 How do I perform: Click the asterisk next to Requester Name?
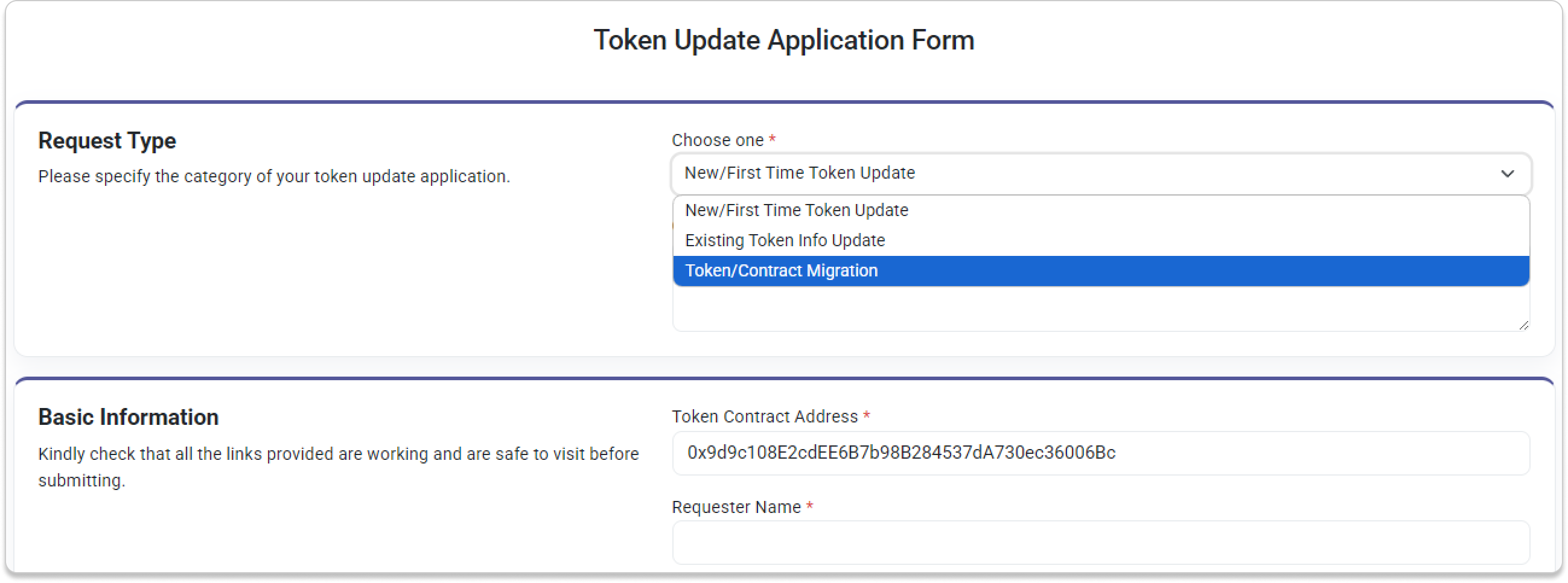[x=809, y=507]
